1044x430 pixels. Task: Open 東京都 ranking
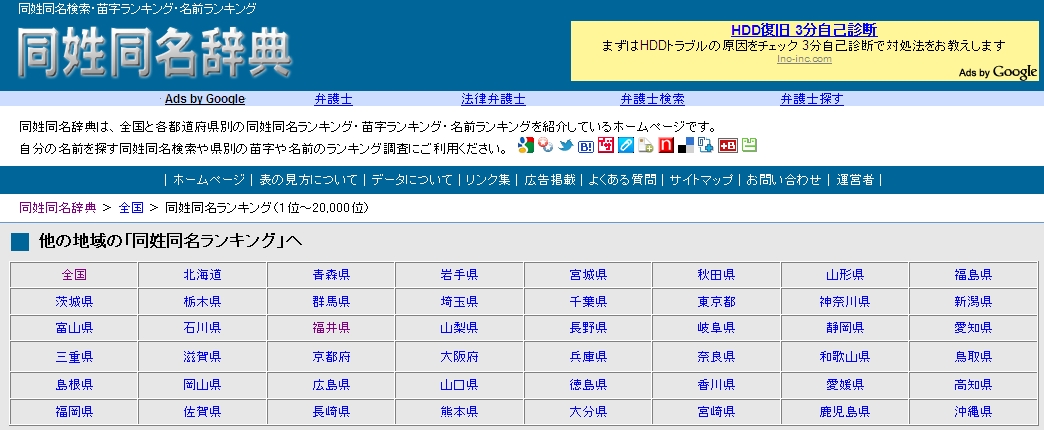pyautogui.click(x=716, y=302)
